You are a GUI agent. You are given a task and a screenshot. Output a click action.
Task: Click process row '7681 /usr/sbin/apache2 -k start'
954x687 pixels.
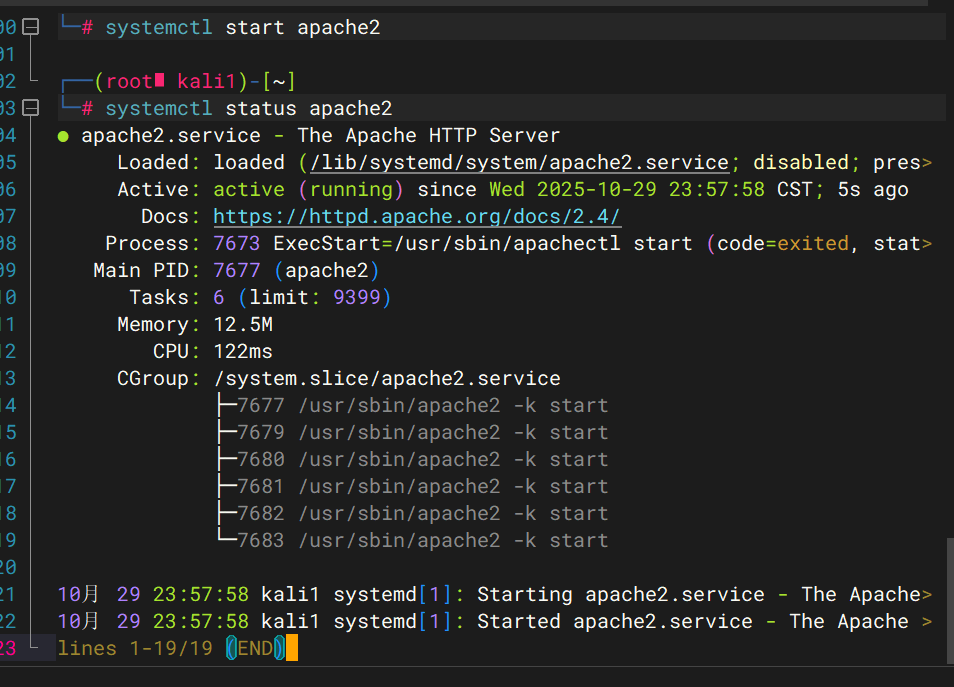423,487
